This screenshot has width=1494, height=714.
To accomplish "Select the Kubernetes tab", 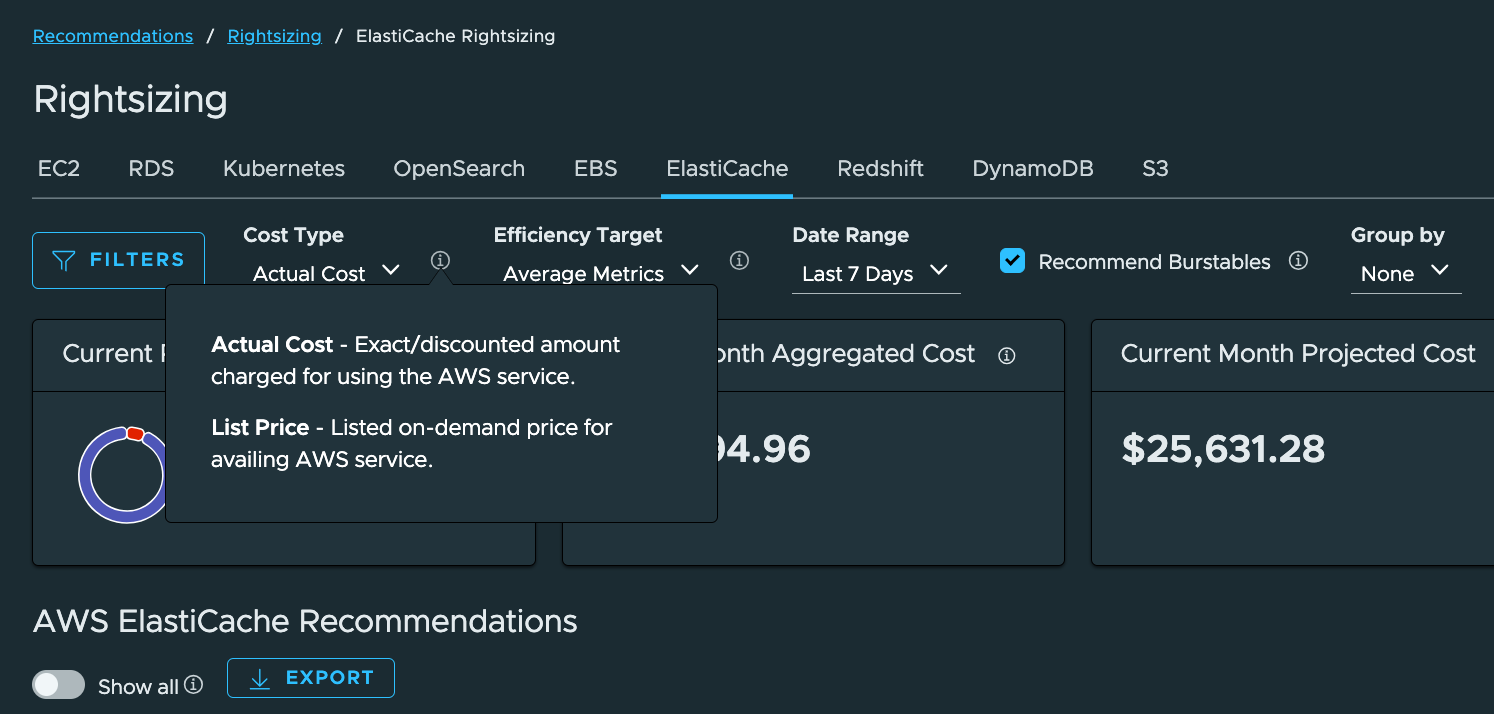I will click(x=283, y=168).
